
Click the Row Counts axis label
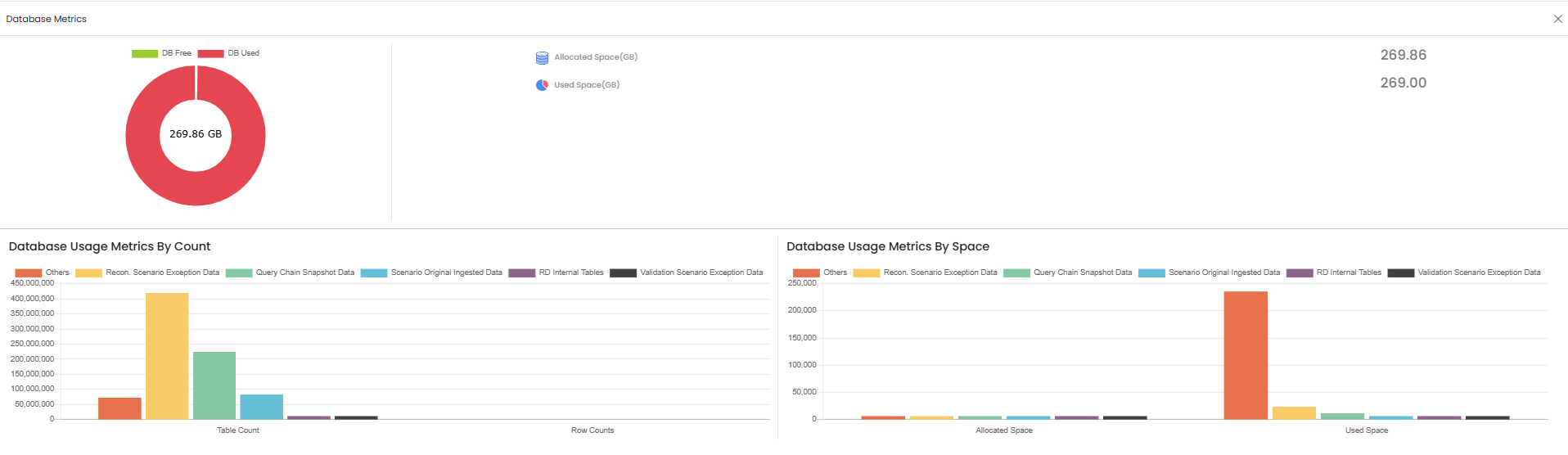tap(593, 430)
